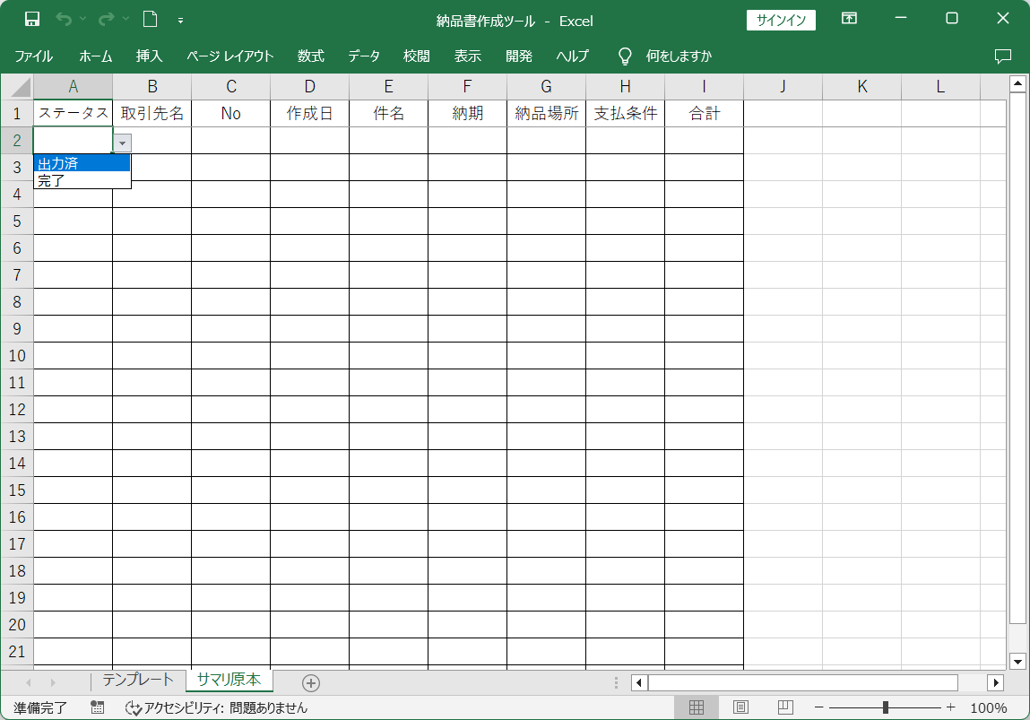
Task: Choose 完了 from the dropdown list
Action: 52,181
